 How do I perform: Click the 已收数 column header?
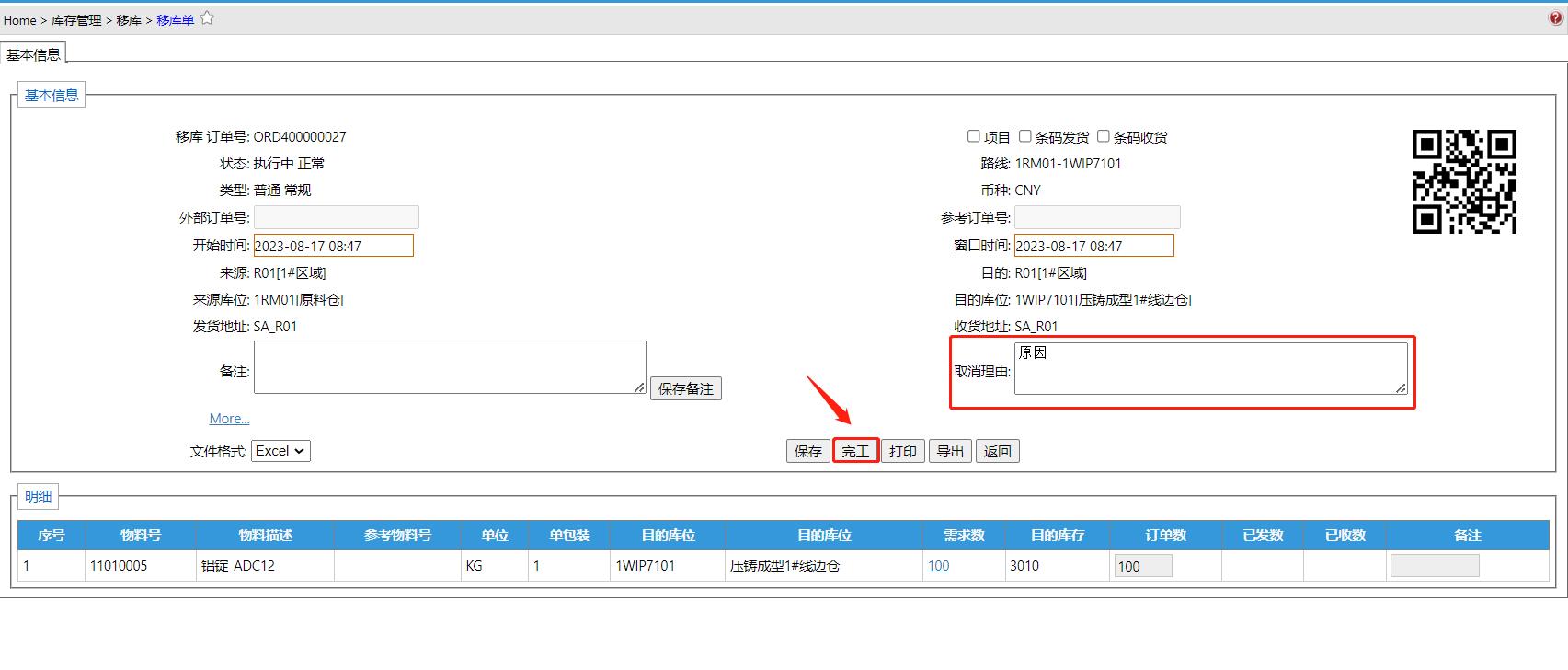pyautogui.click(x=1345, y=536)
